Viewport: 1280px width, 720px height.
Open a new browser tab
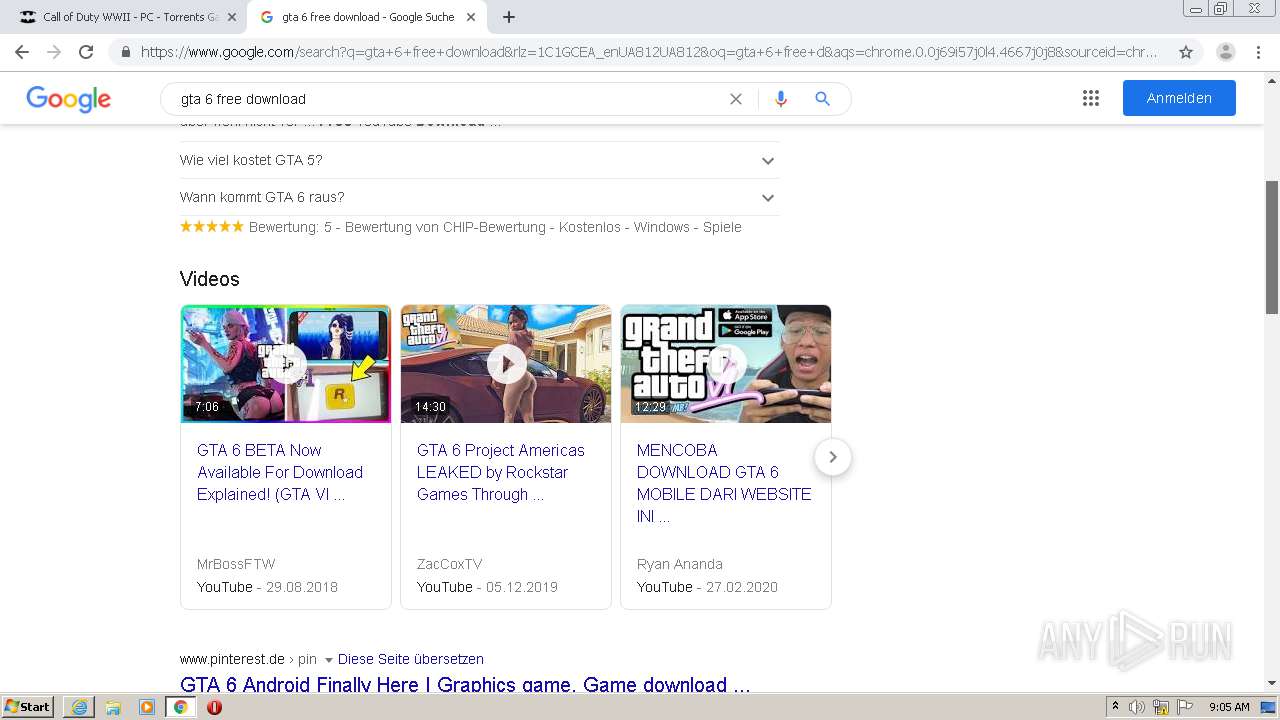[x=509, y=17]
